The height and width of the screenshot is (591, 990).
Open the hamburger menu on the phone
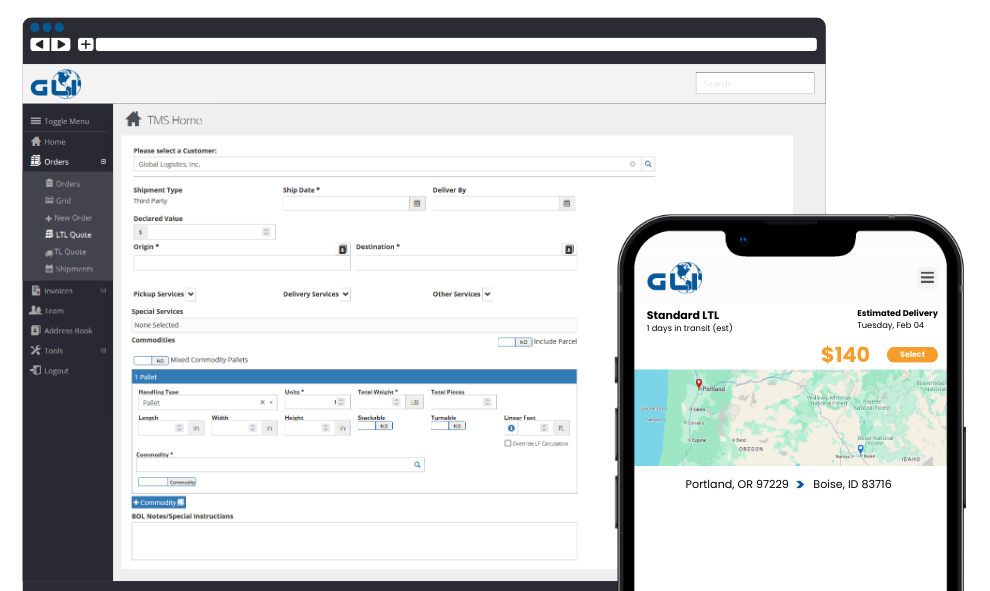pyautogui.click(x=927, y=278)
